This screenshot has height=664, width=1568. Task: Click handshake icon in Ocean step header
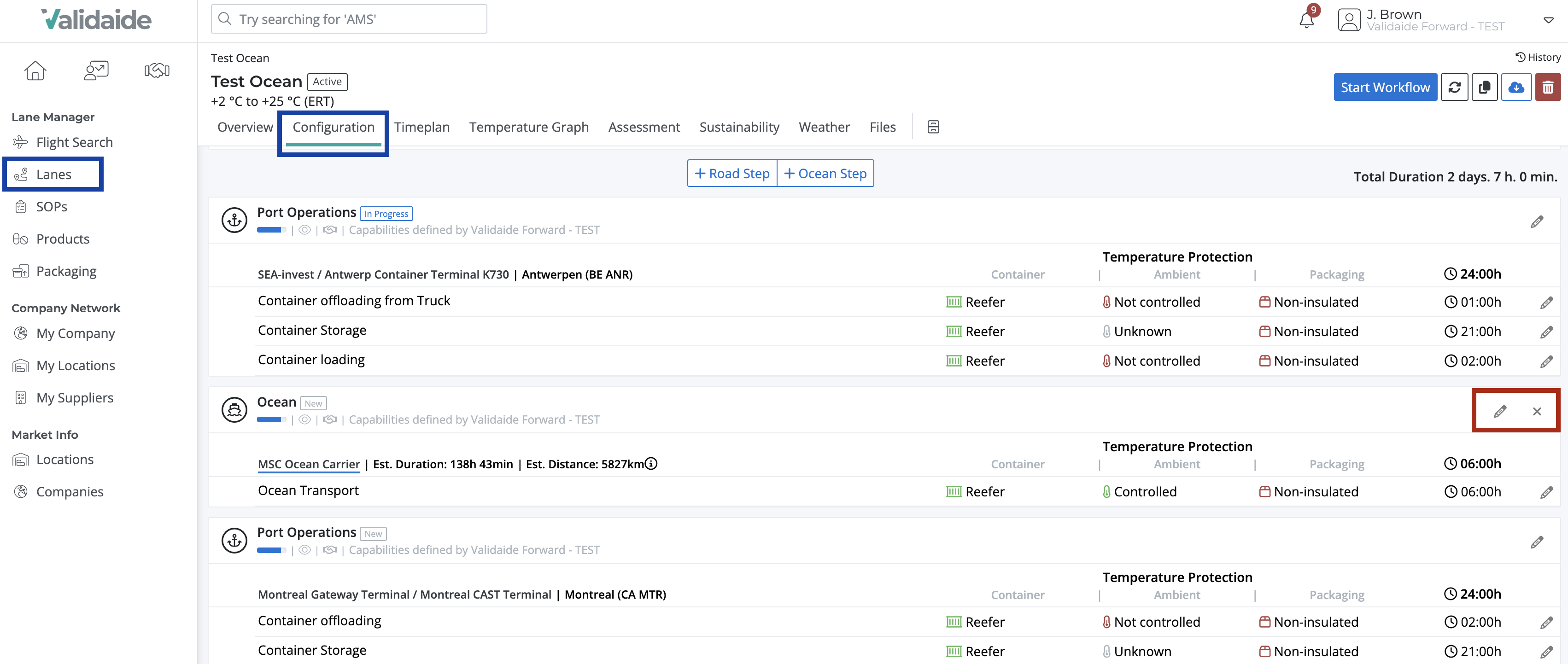click(x=330, y=420)
